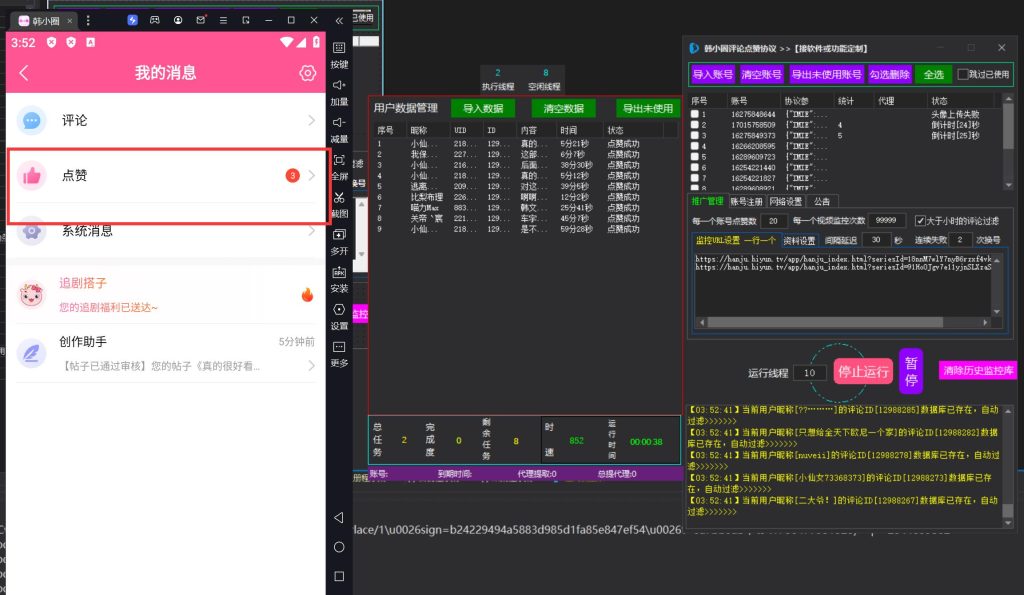This screenshot has height=595, width=1024.
Task: Toggle emulator 全屏 fullscreen icon
Action: click(339, 159)
